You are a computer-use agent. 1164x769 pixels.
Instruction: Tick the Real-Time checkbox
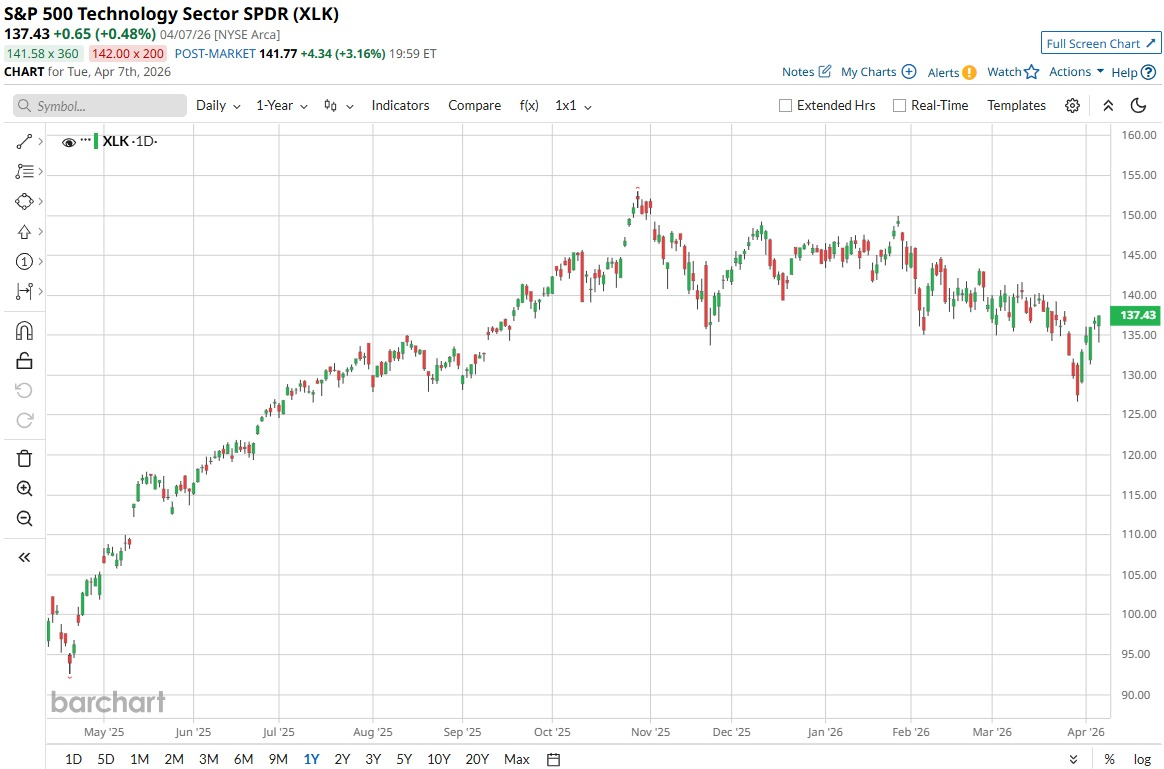(x=899, y=106)
